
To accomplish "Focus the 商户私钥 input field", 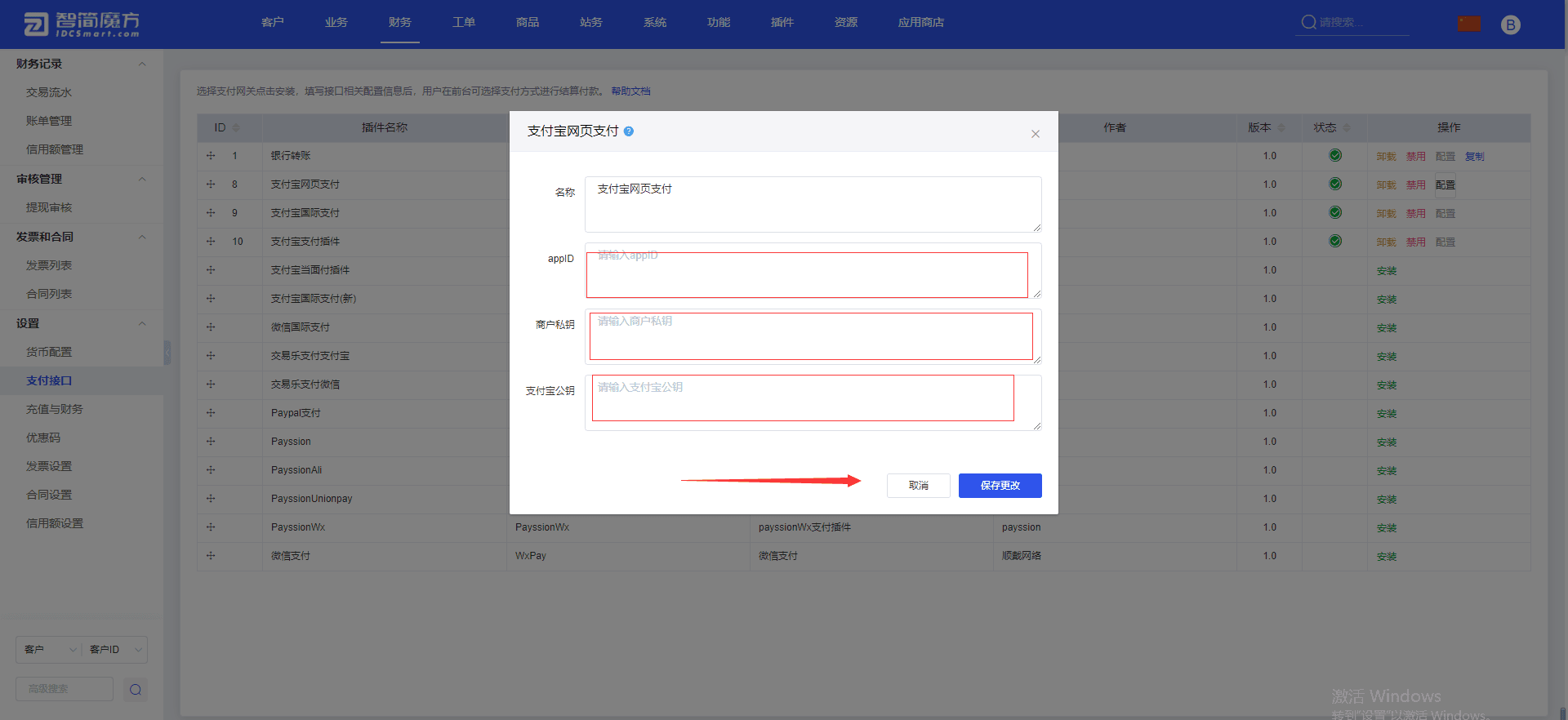I will pos(813,336).
